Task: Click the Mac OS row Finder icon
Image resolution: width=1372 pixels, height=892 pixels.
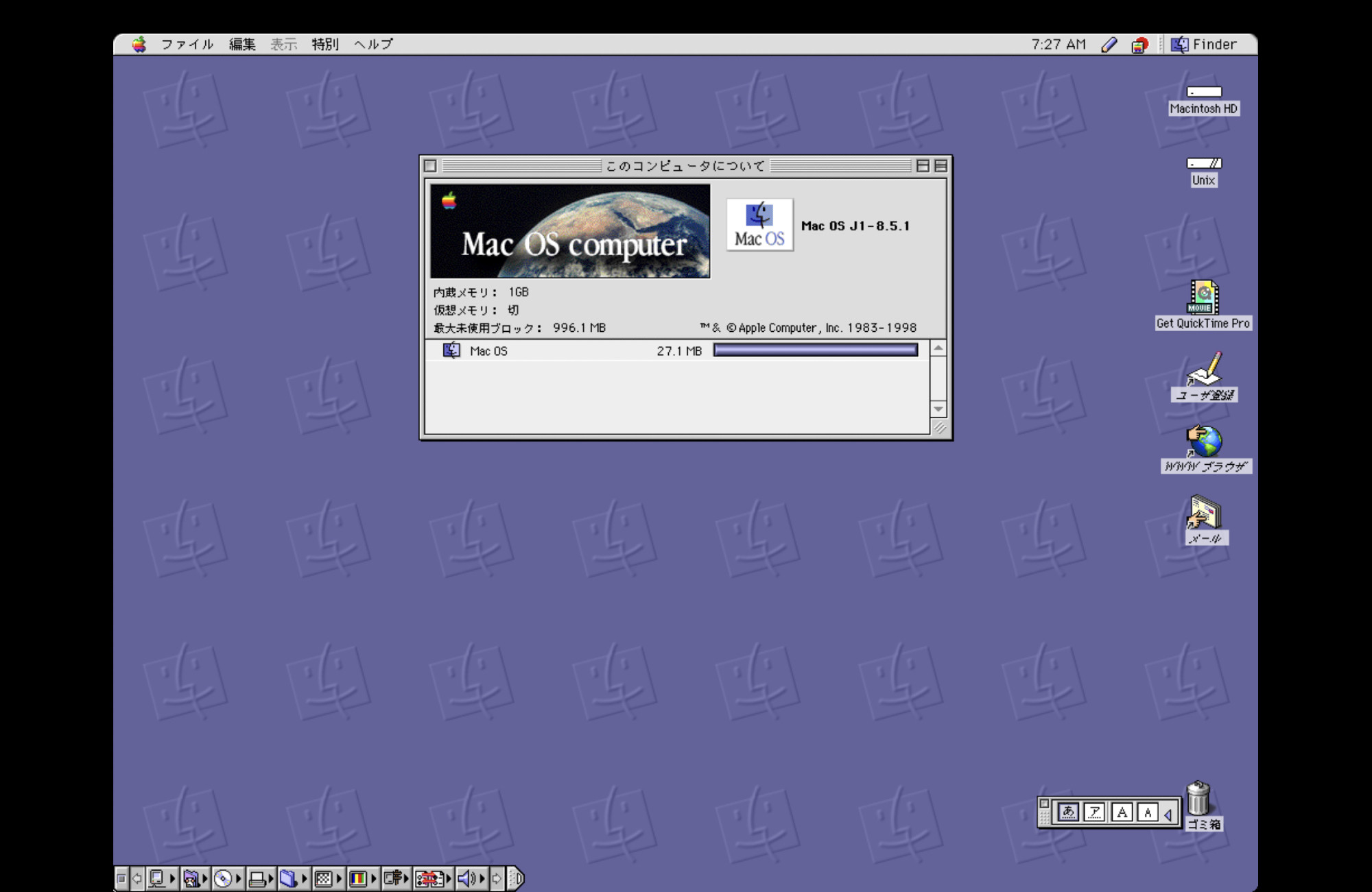Action: tap(451, 350)
